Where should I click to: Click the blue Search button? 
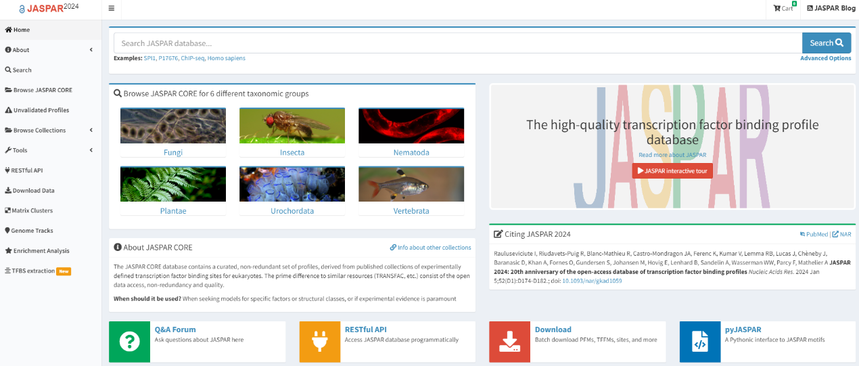pyautogui.click(x=826, y=43)
